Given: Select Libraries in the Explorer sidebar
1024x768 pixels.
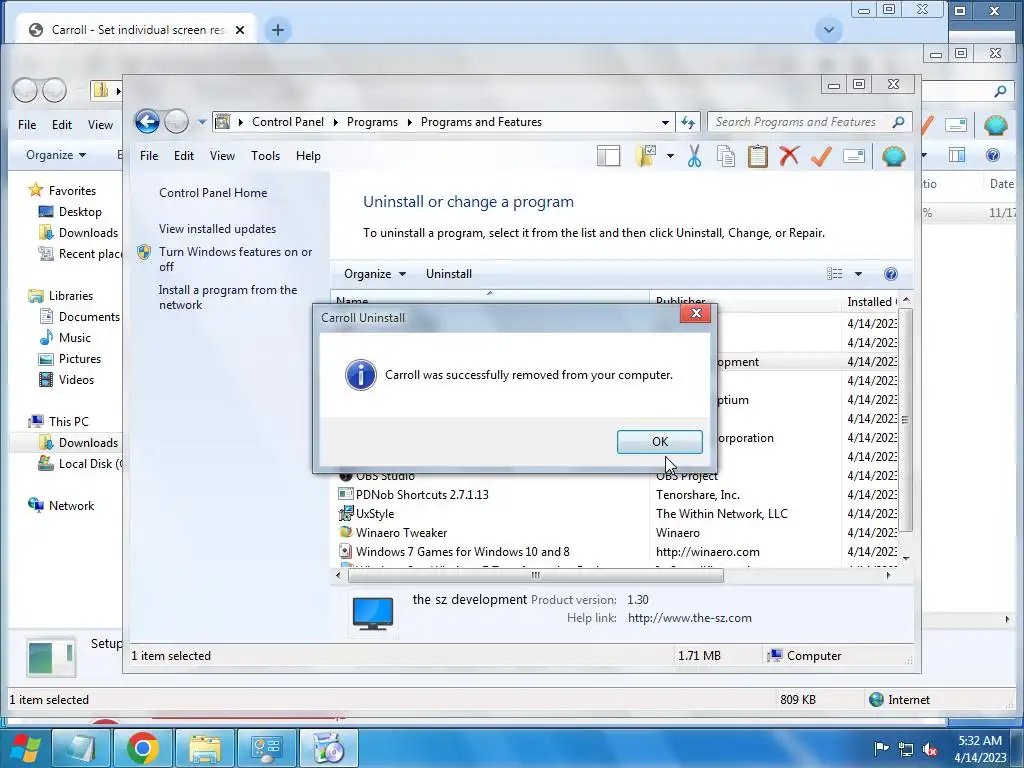Looking at the screenshot, I should [71, 296].
